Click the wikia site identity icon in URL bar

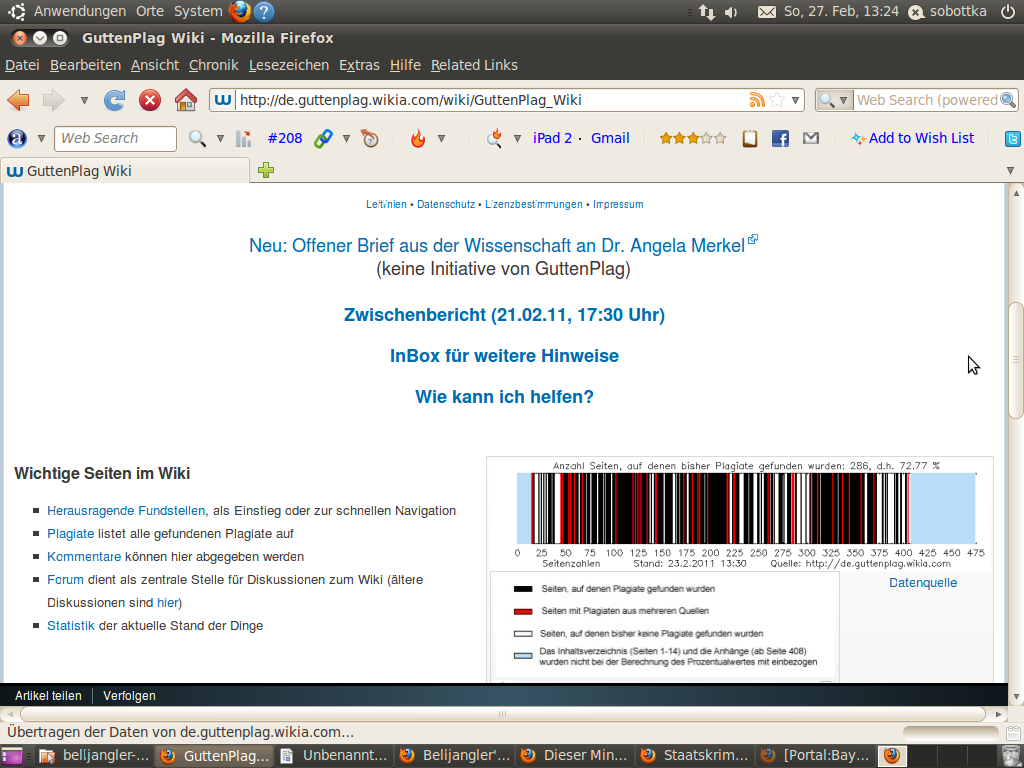click(223, 100)
